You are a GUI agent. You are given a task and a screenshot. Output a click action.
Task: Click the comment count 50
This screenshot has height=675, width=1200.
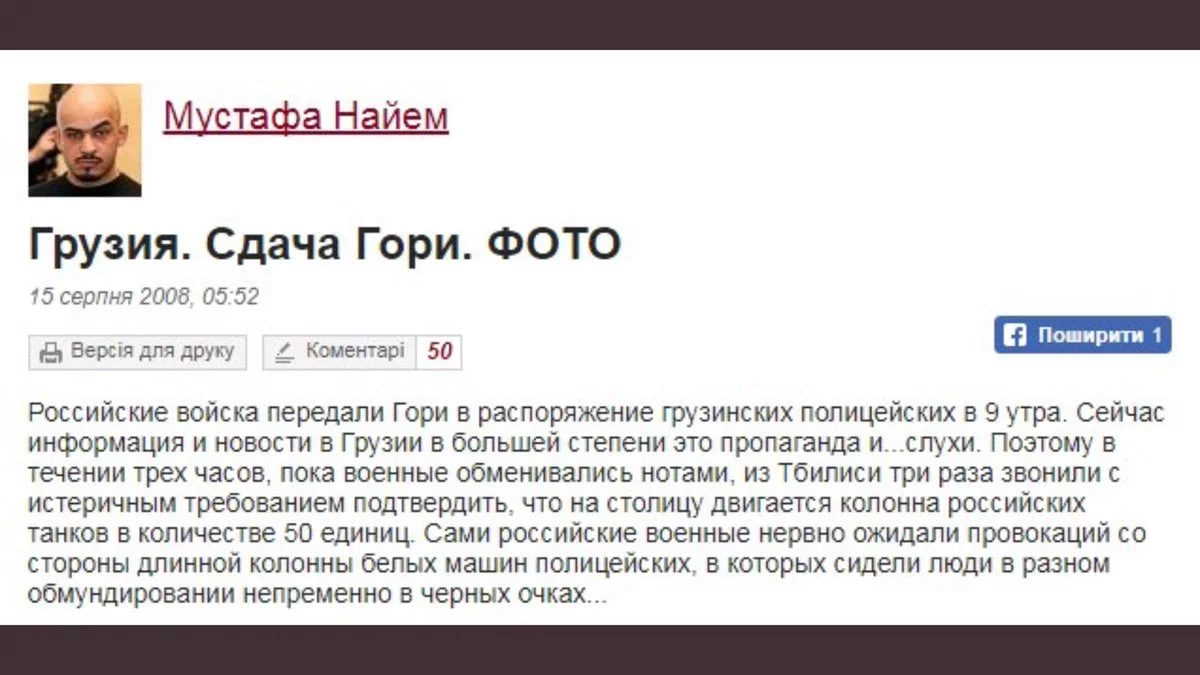[x=439, y=352]
